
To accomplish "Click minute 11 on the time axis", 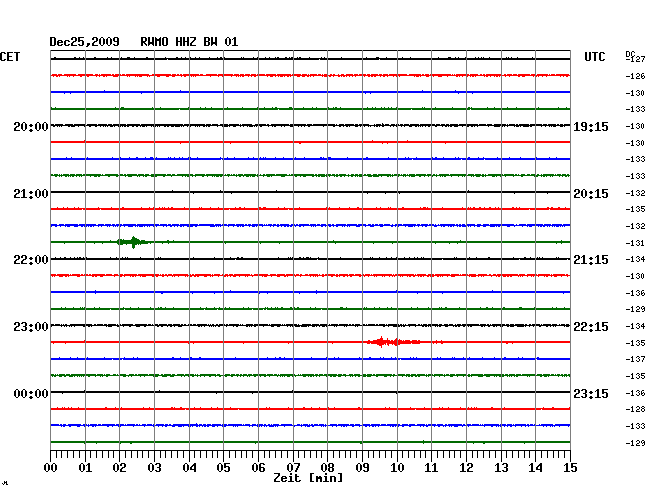I will coord(431,468).
